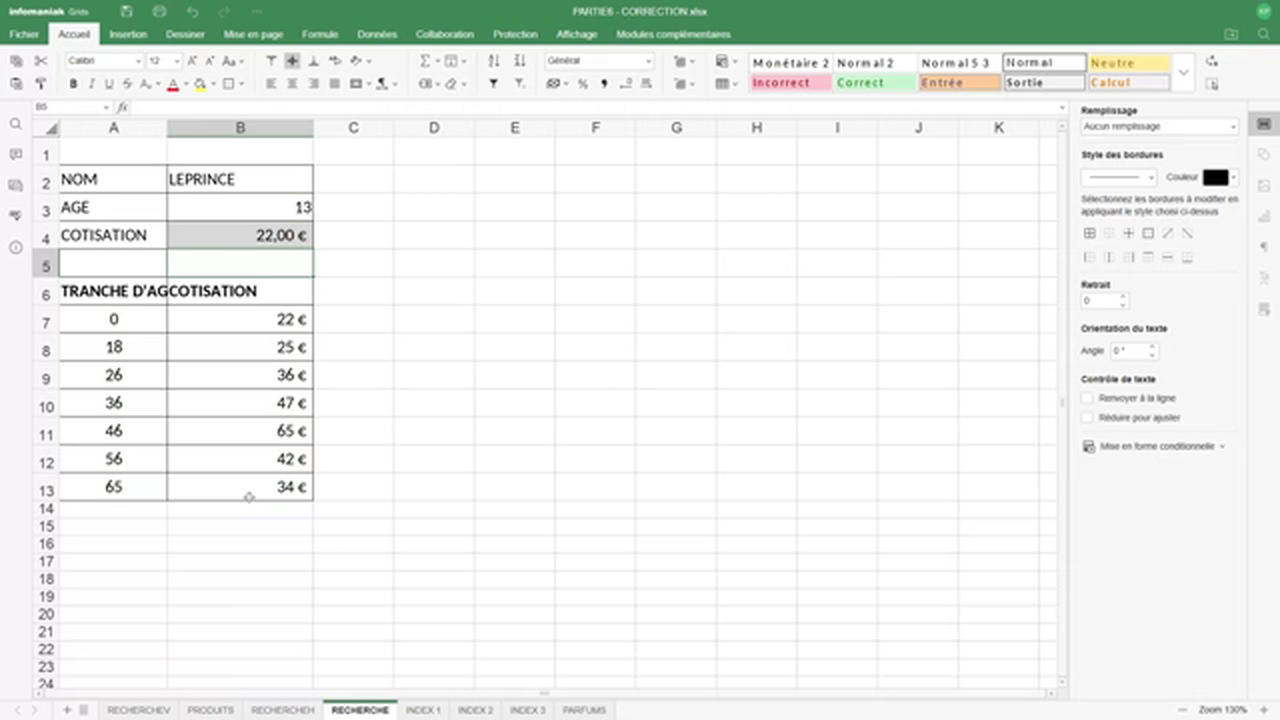Apply all borders in border panel

[1090, 233]
